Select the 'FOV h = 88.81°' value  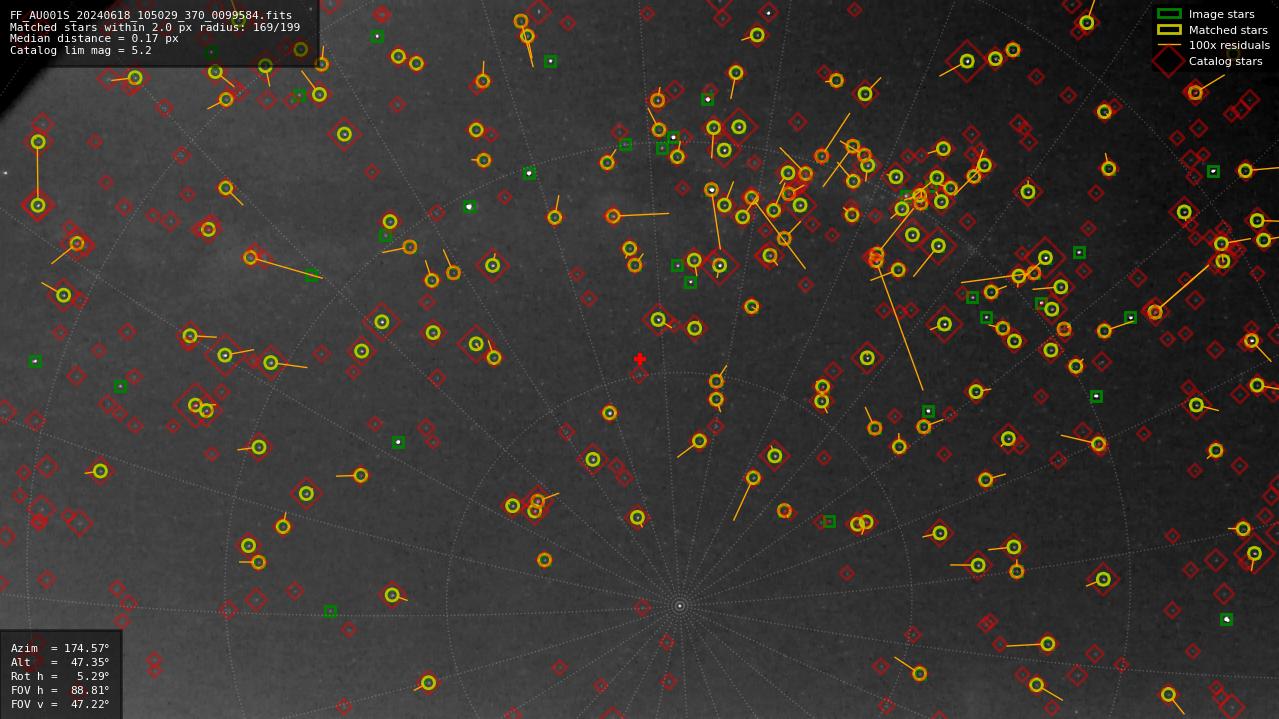pos(60,690)
